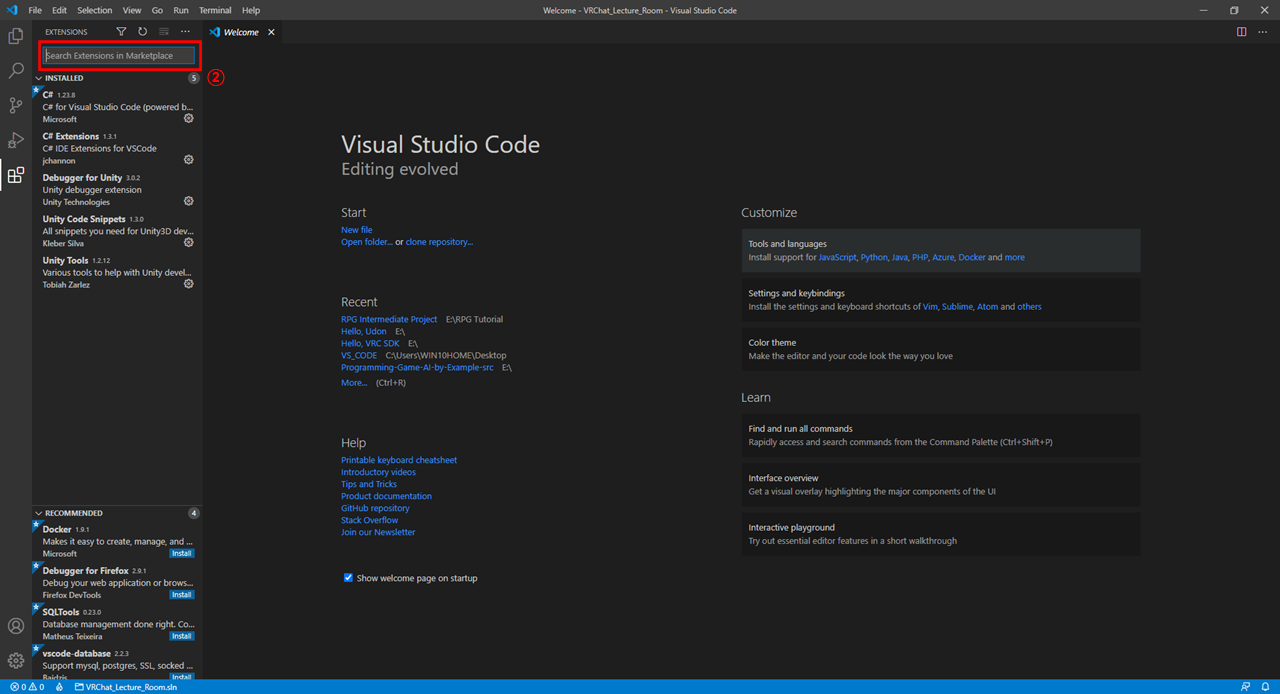This screenshot has height=694, width=1280.
Task: Open recent Programming-Game-AI-by-Example-src
Action: (x=417, y=367)
